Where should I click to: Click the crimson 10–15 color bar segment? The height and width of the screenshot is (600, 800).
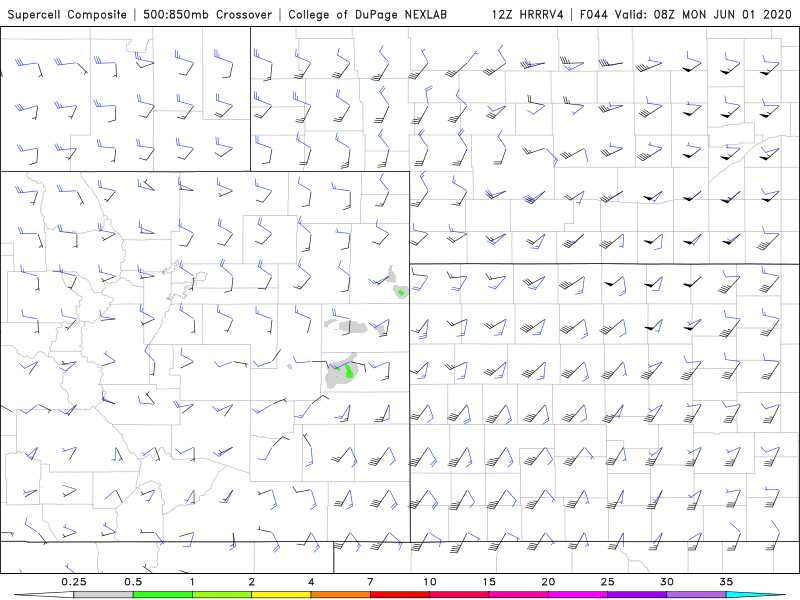coord(459,595)
